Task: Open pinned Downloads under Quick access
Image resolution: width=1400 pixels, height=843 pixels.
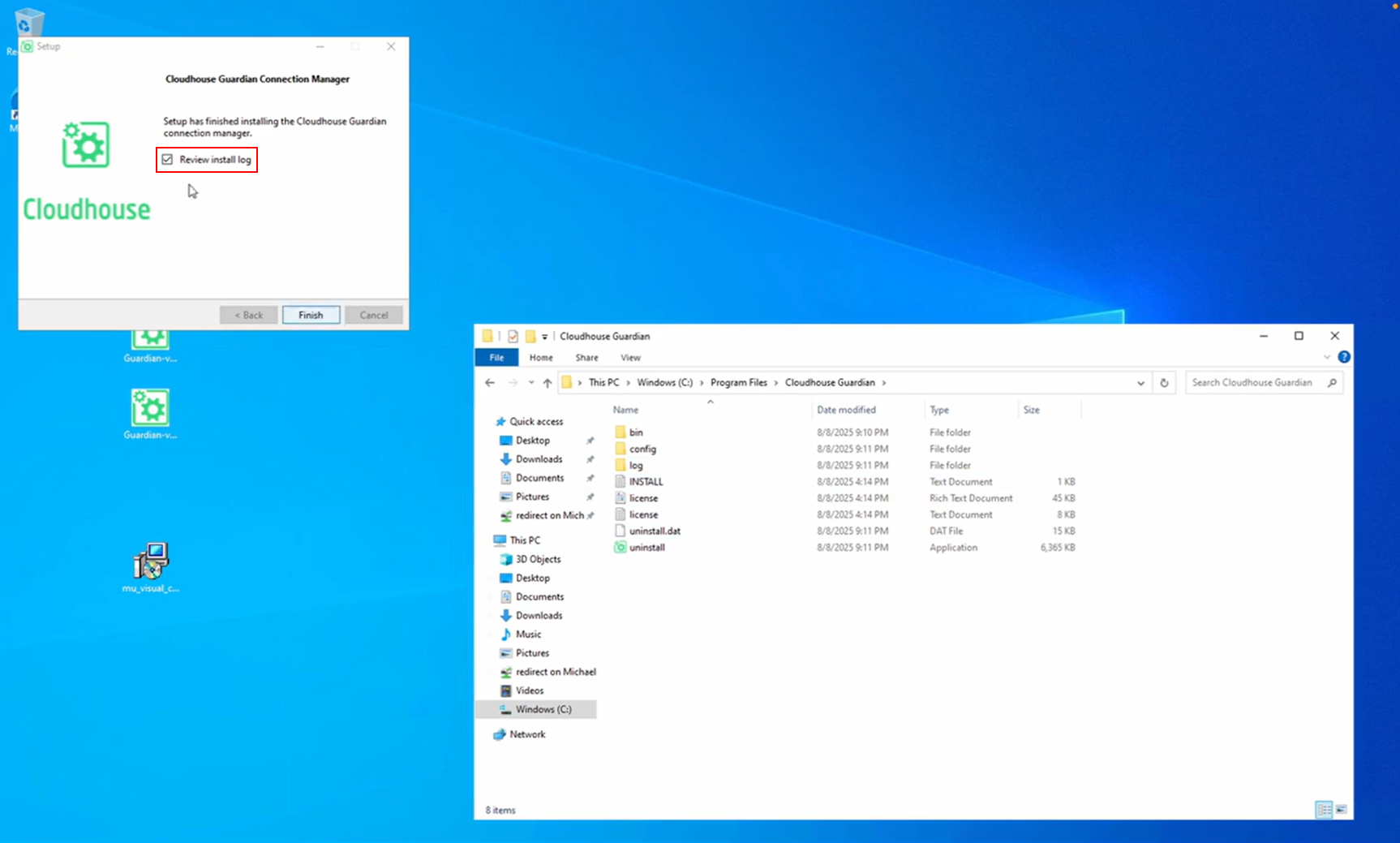Action: click(x=539, y=459)
